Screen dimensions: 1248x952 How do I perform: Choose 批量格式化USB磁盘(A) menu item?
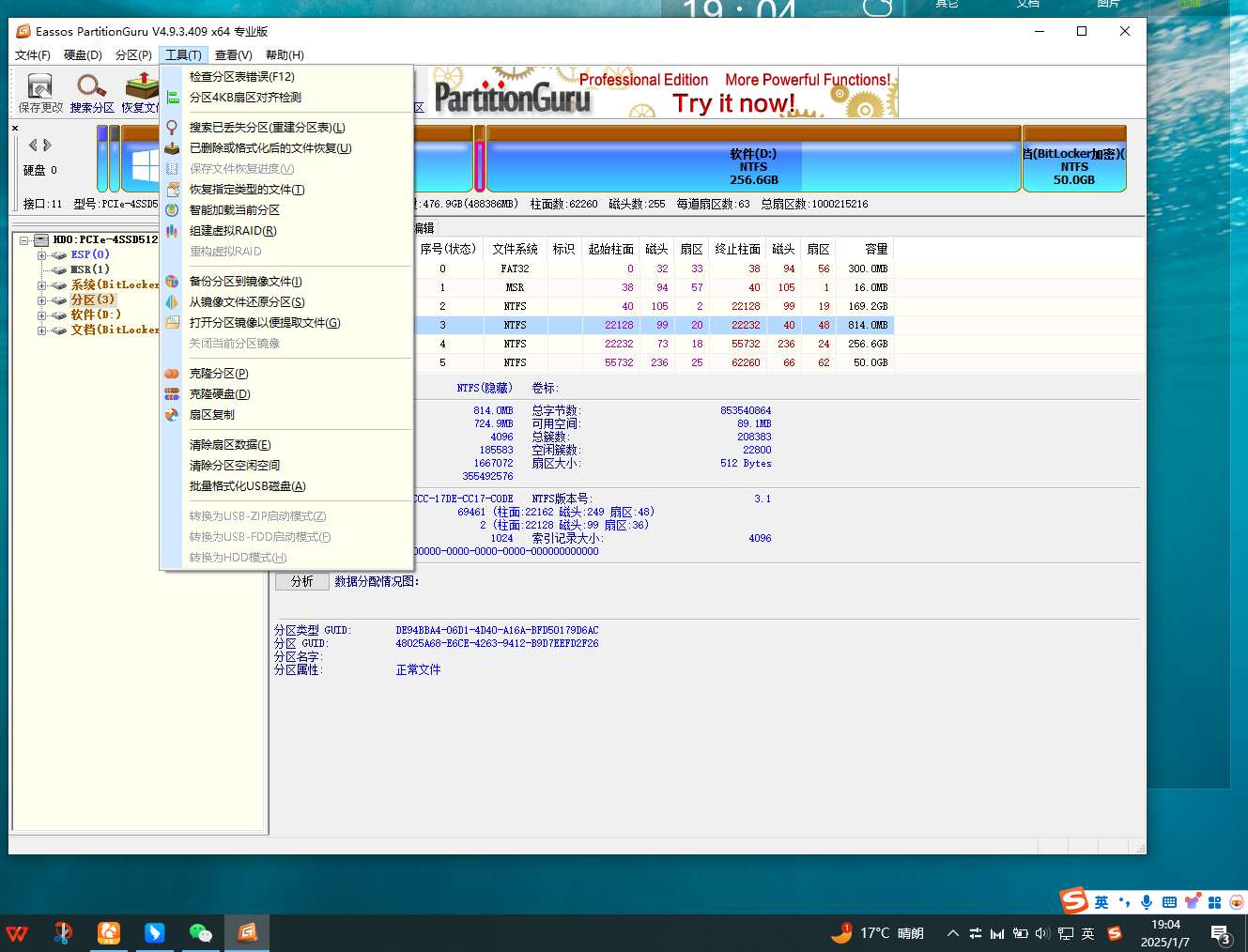point(287,486)
